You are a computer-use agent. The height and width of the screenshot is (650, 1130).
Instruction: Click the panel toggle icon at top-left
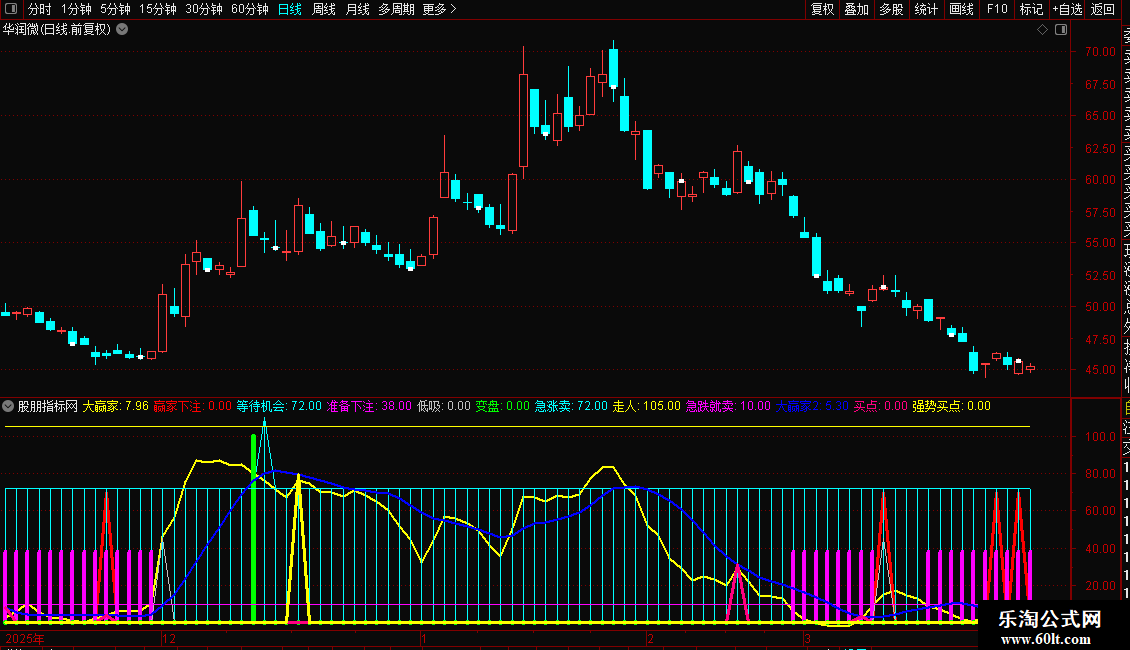(11, 9)
